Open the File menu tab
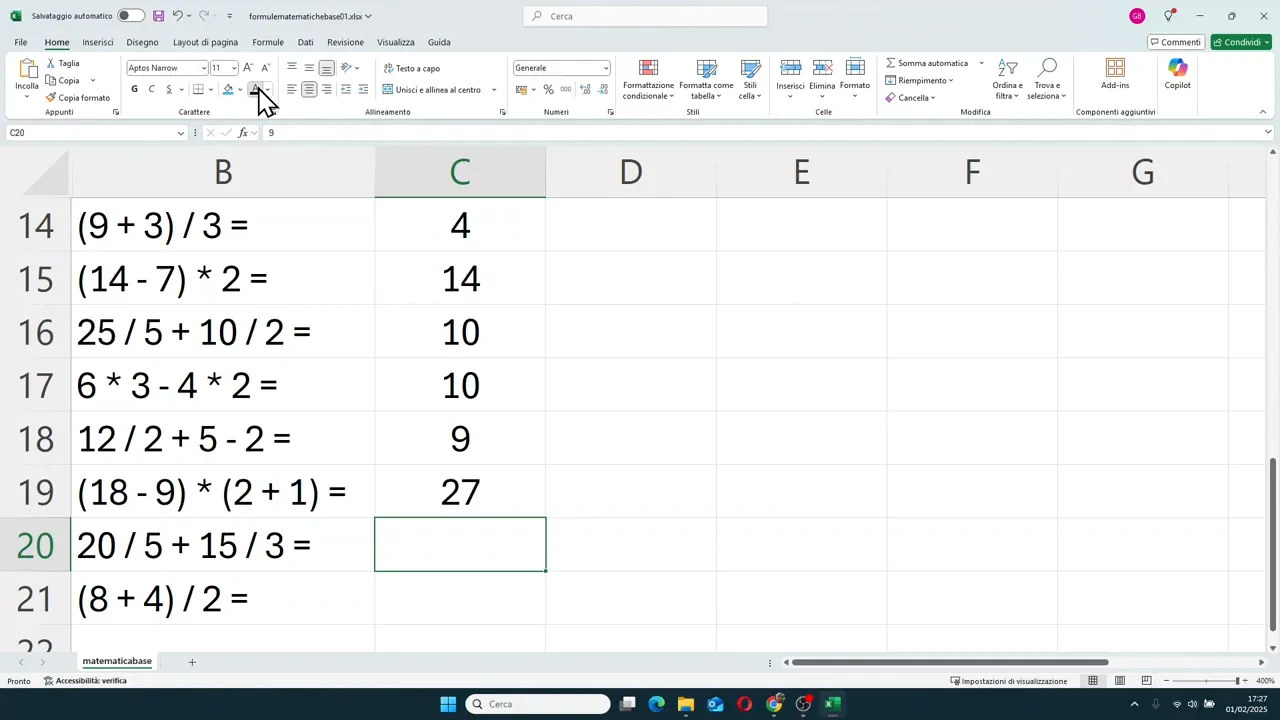The image size is (1280, 720). (x=21, y=42)
